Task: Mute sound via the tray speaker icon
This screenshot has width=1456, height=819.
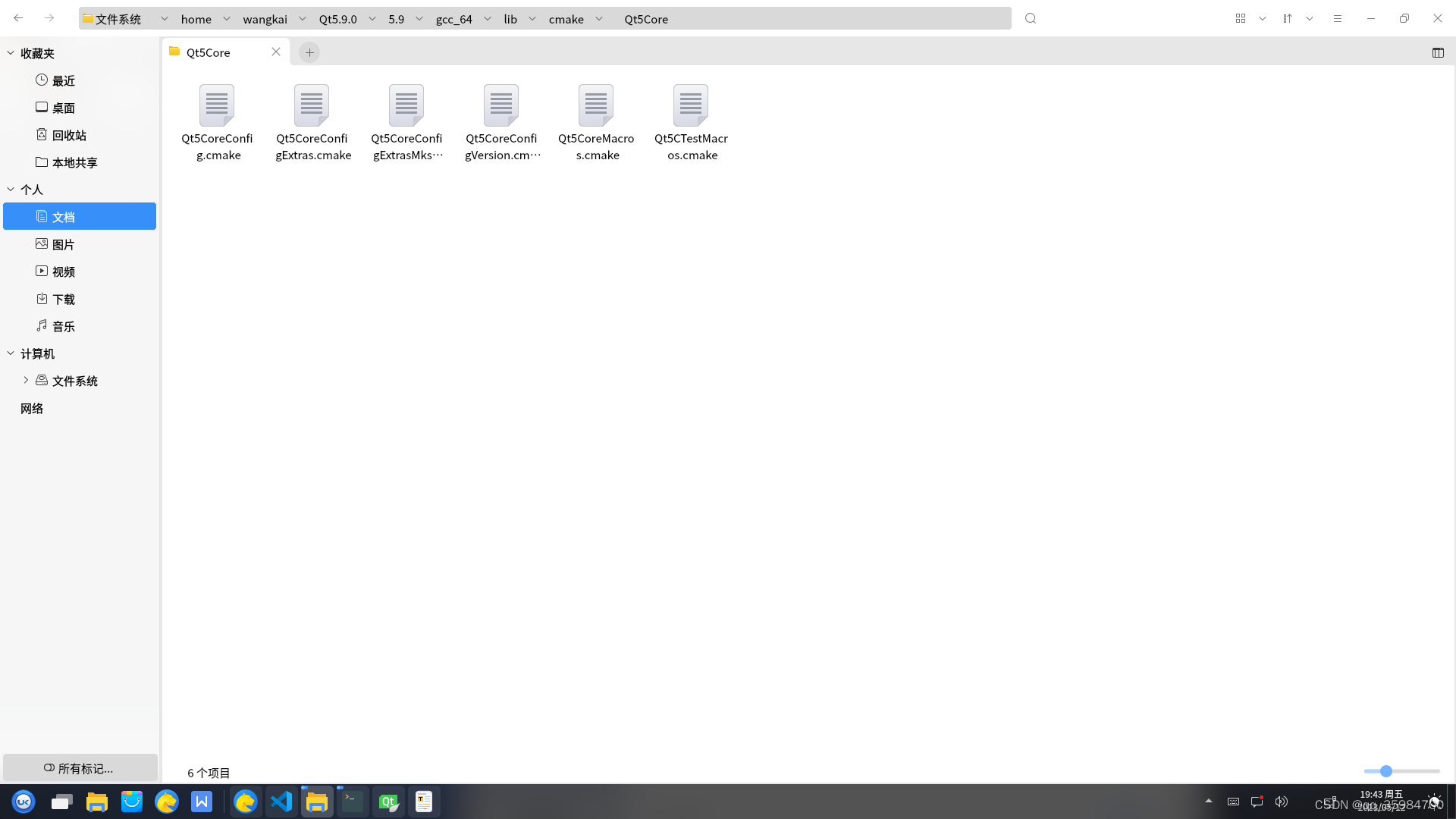Action: 1282,802
